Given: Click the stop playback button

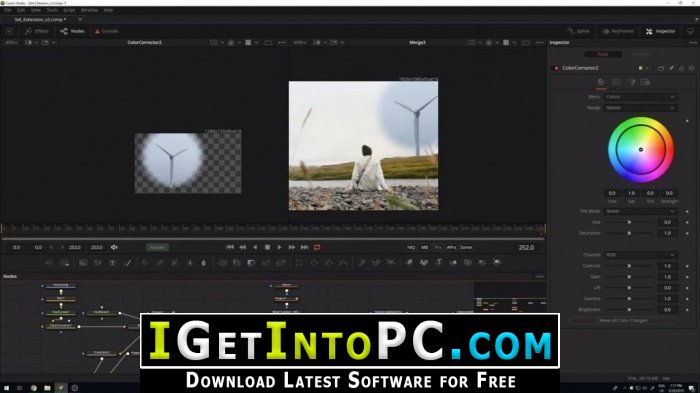Looking at the screenshot, I should pyautogui.click(x=267, y=247).
